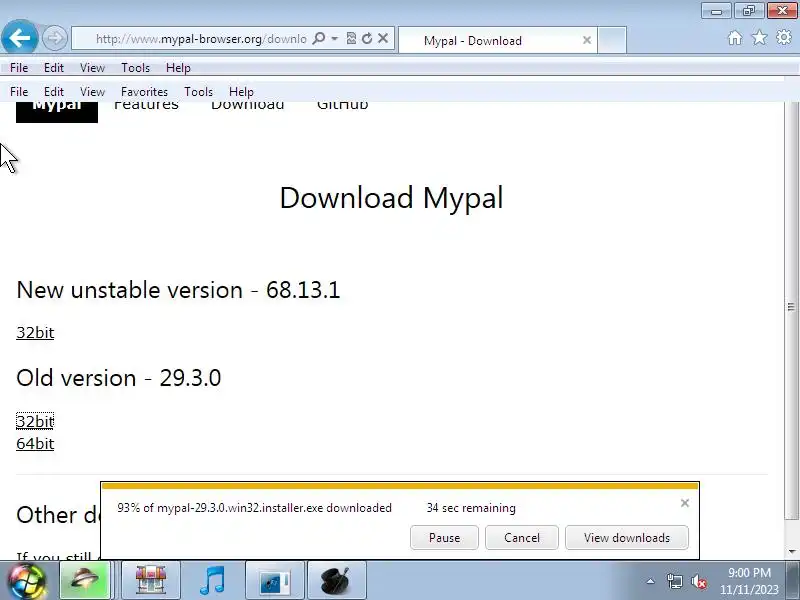Open Help in the lower menu bar
The image size is (800, 600).
point(241,92)
